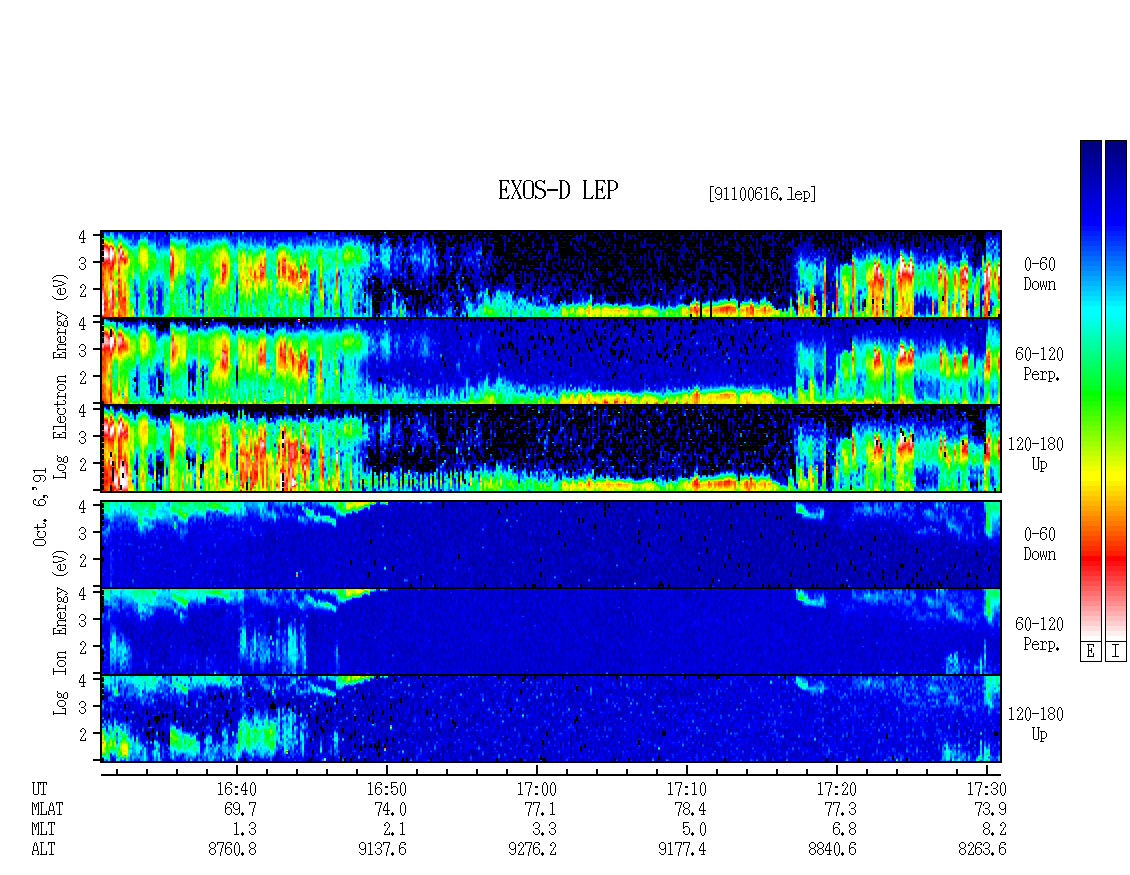Screen dimensions: 1130x875
Task: Click the MLT value 3.3
Action: coord(544,830)
